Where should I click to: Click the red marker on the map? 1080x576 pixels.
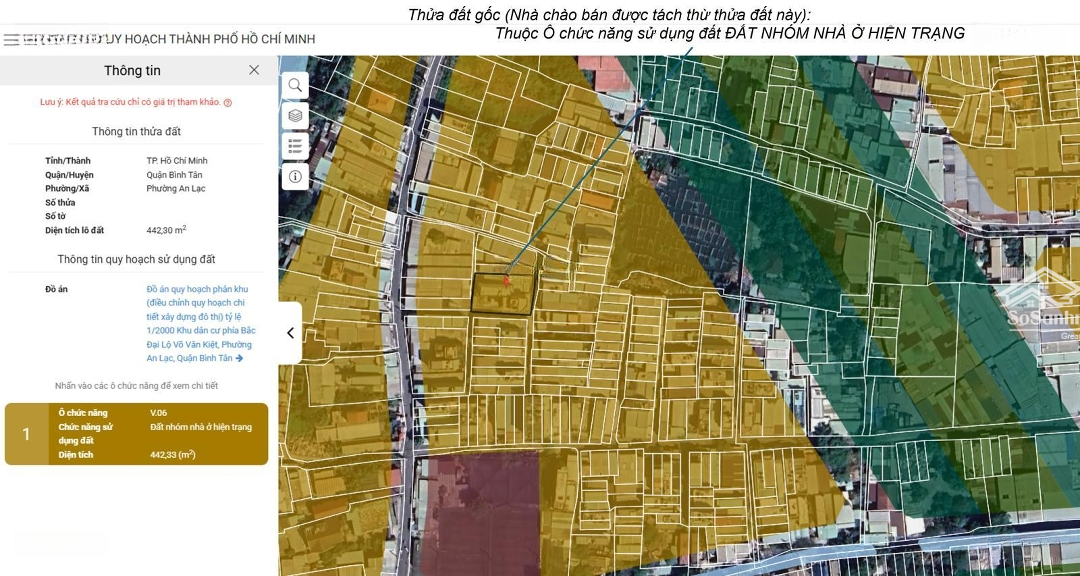pos(507,281)
